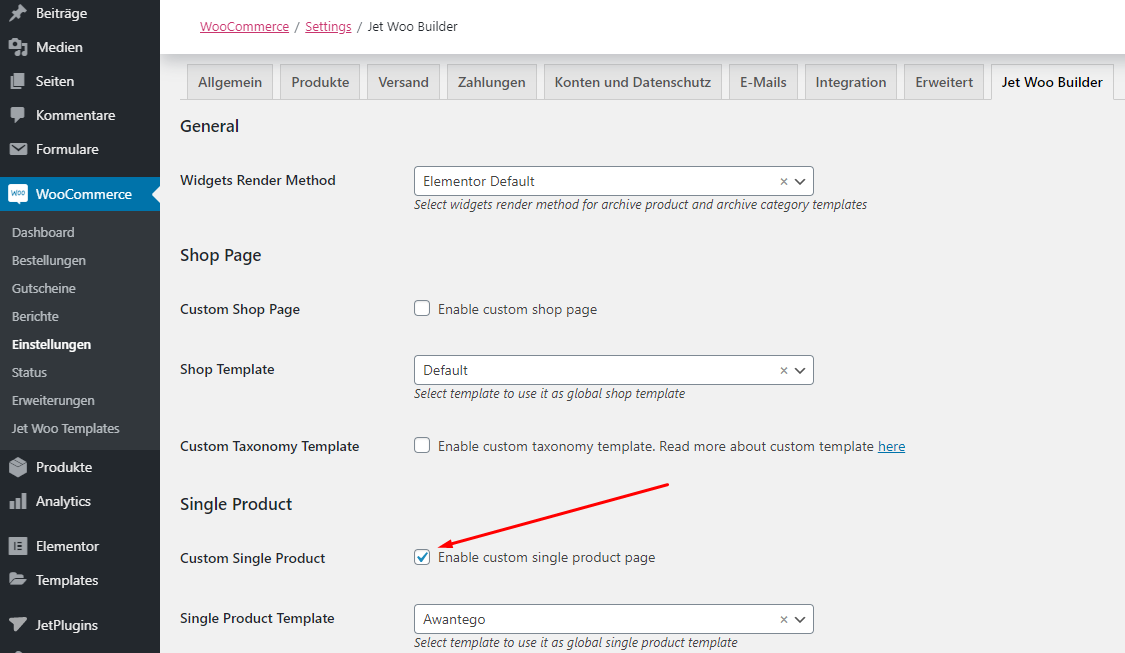The width and height of the screenshot is (1125, 653).
Task: Switch to the Zahlungen tab
Action: click(491, 82)
